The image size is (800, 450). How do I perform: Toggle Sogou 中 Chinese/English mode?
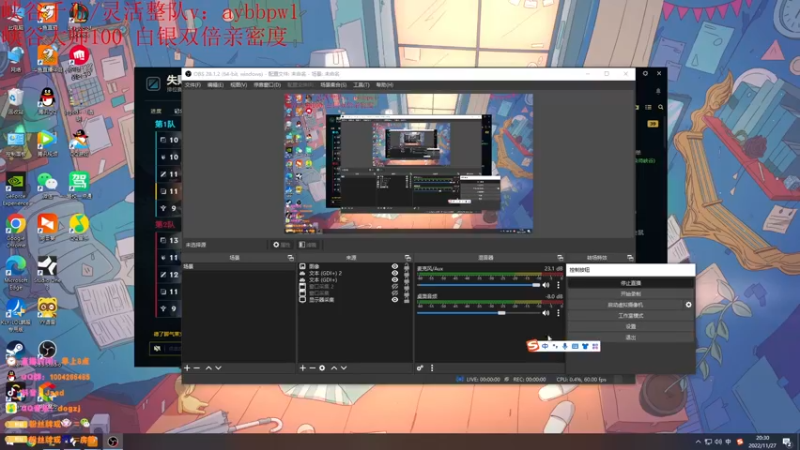coord(545,346)
